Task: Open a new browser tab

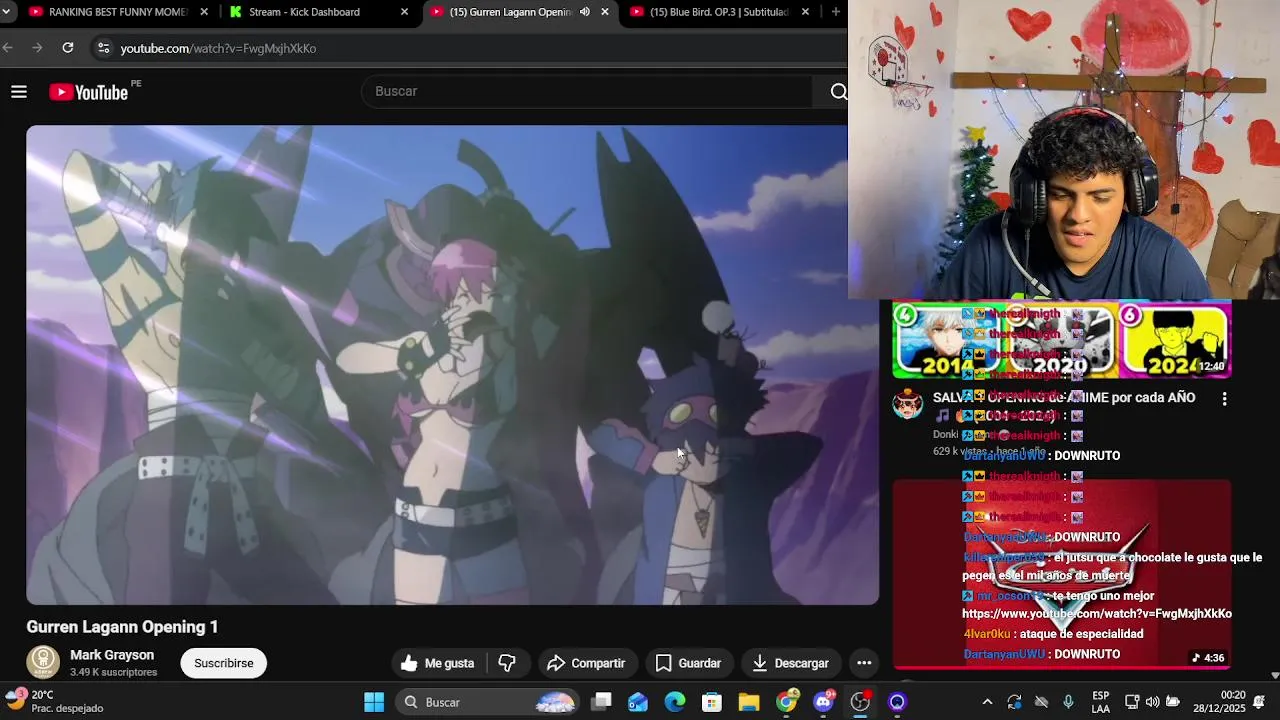Action: (x=836, y=12)
